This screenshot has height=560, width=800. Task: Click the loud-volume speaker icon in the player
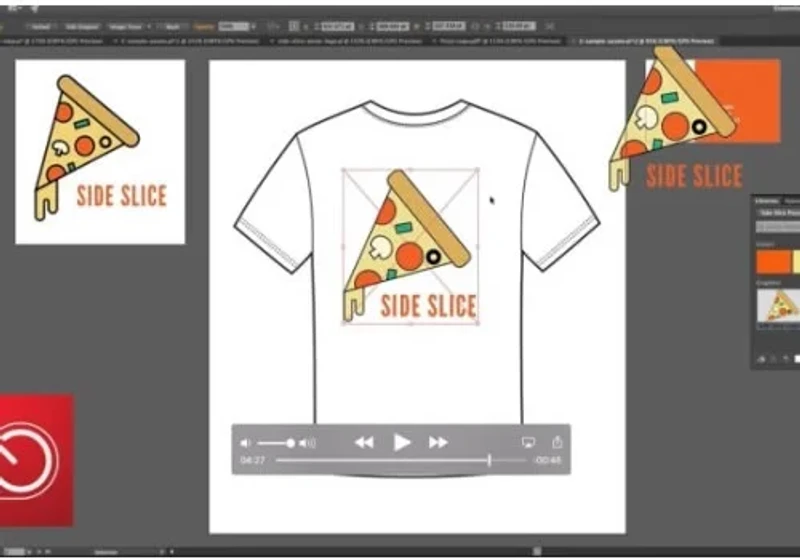pos(307,443)
